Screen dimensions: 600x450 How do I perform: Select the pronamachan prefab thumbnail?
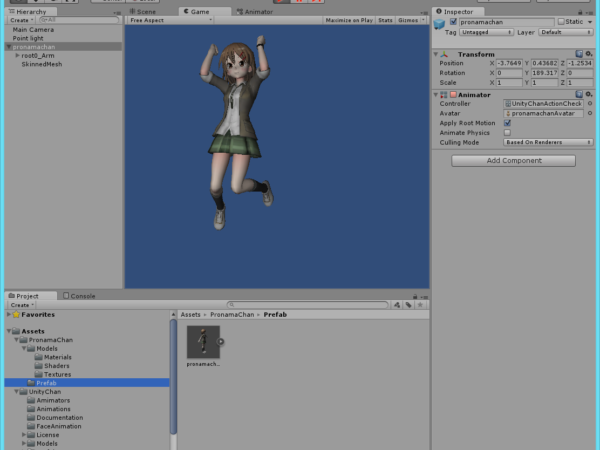[x=203, y=342]
